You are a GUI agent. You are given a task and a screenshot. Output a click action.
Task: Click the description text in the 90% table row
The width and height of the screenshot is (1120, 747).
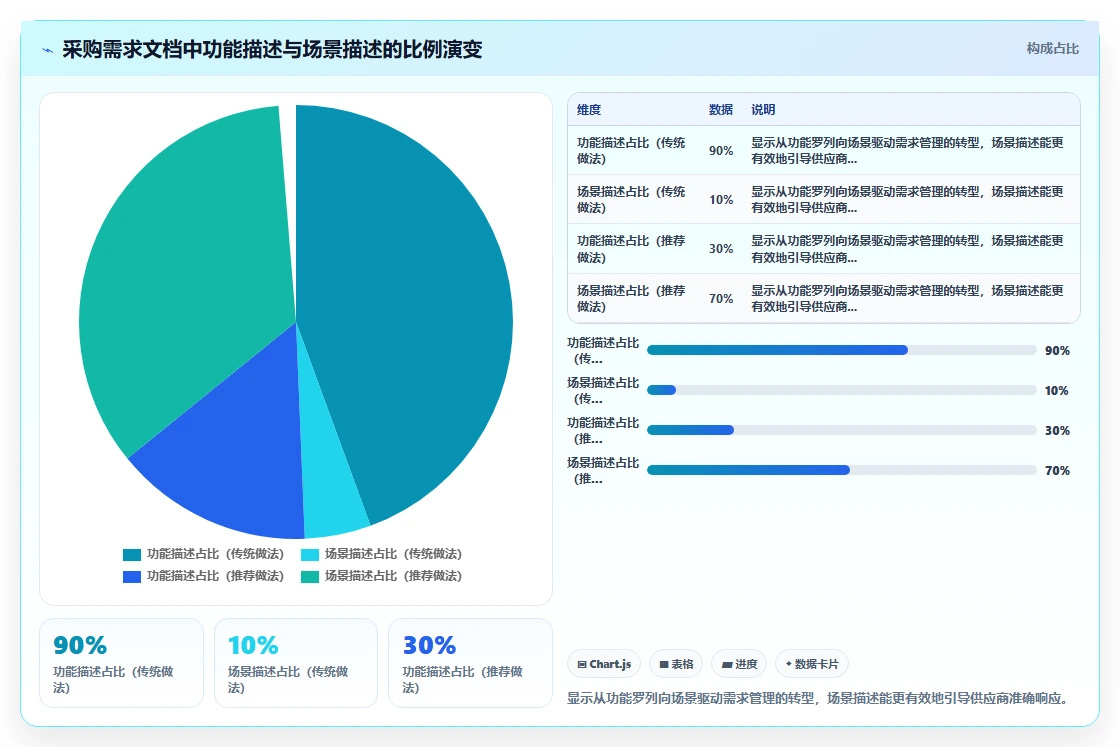point(906,151)
